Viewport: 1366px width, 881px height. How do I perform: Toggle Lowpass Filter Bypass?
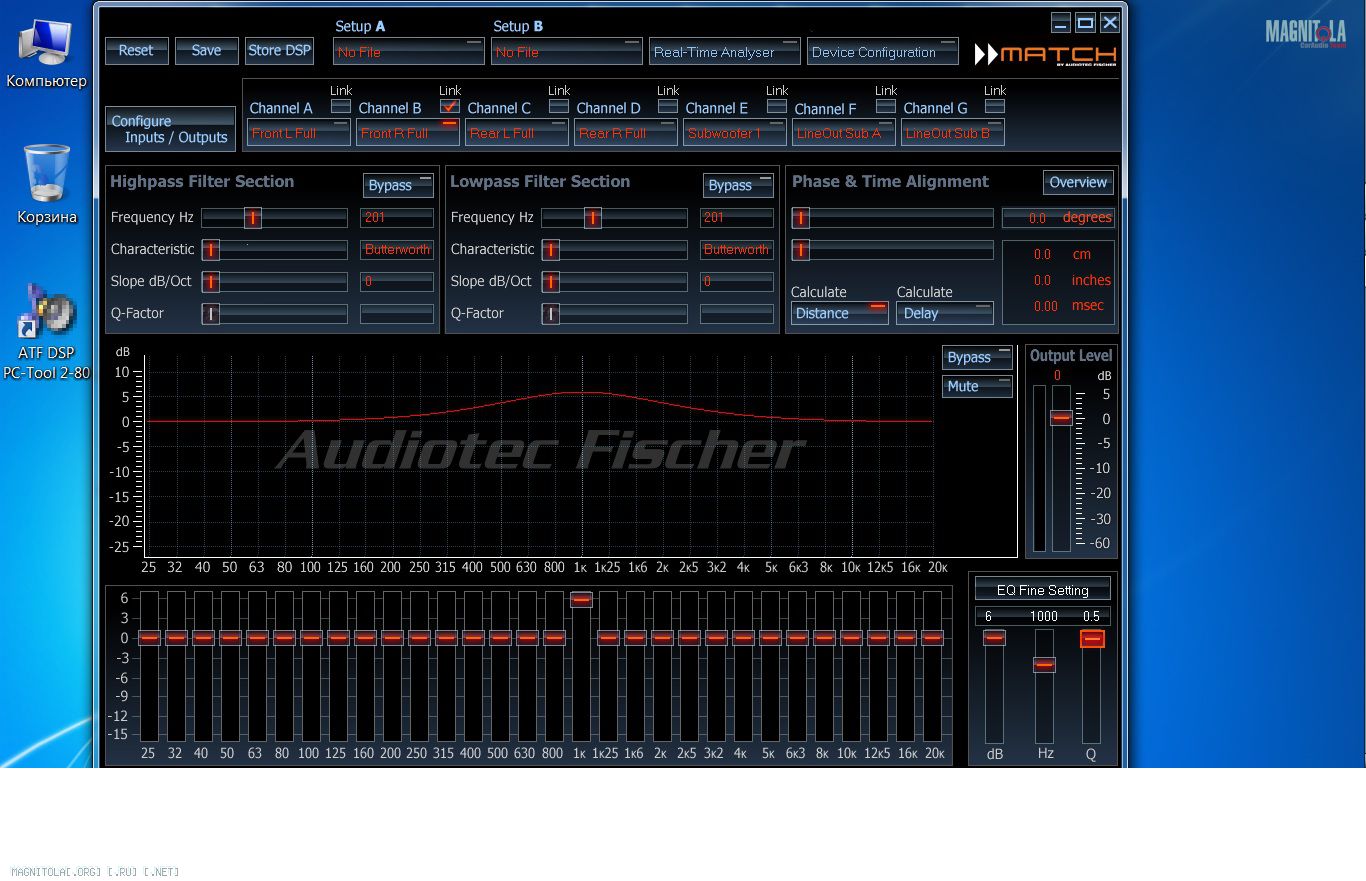(738, 185)
